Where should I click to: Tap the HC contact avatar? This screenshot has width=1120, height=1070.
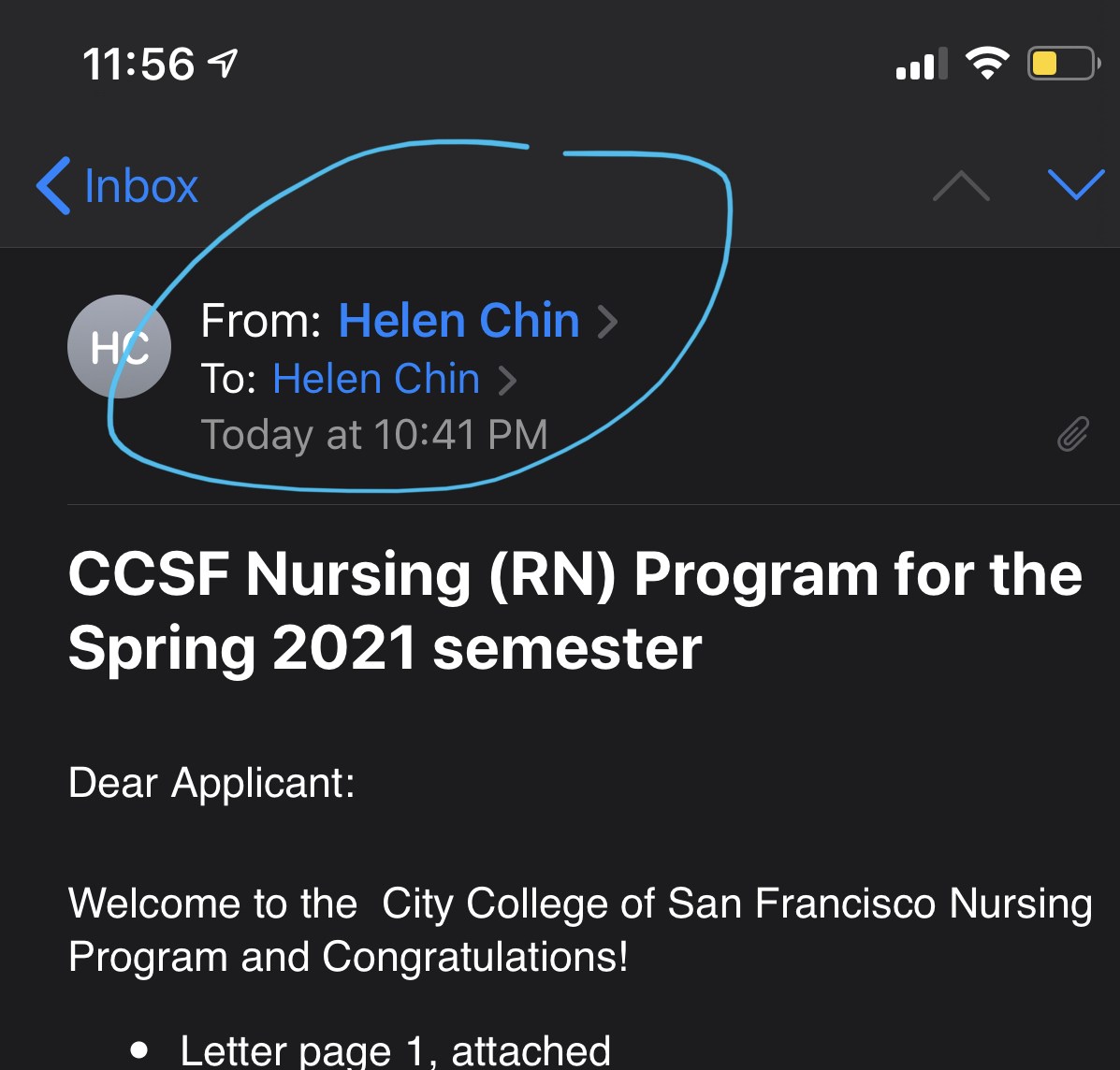(x=119, y=347)
